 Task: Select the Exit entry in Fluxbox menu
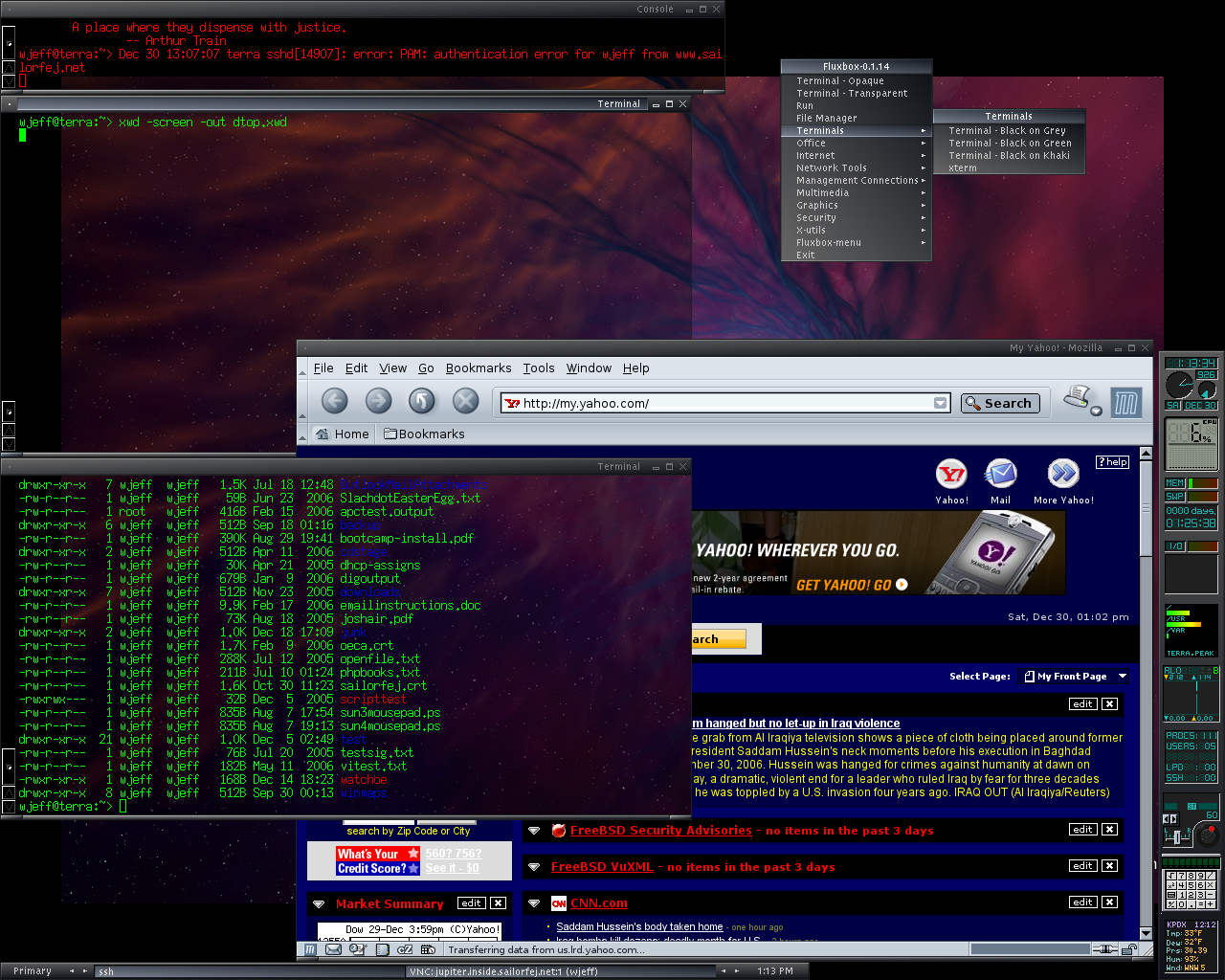click(x=857, y=256)
